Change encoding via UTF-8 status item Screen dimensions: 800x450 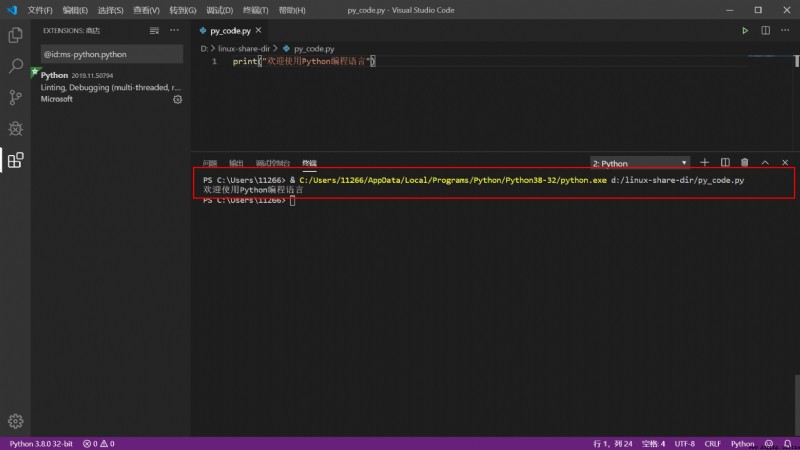click(x=685, y=444)
